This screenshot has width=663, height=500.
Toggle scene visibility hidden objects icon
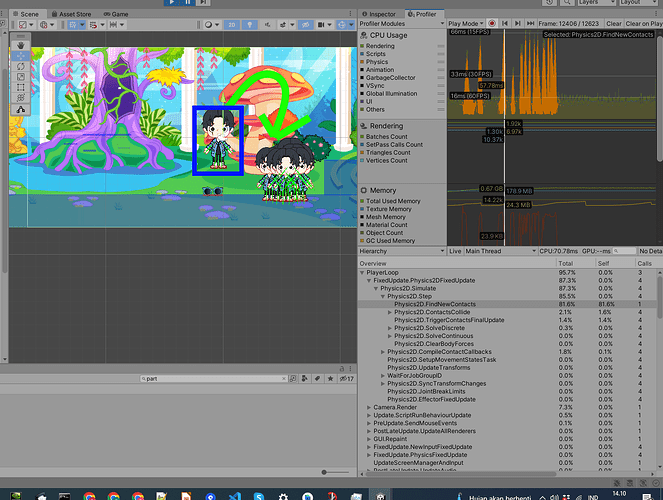tap(305, 25)
